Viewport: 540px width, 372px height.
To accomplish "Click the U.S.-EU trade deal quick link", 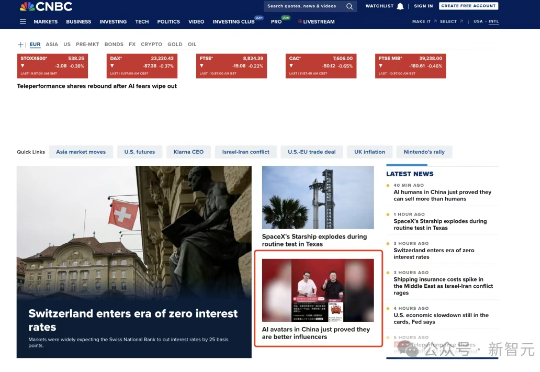I will click(x=312, y=152).
